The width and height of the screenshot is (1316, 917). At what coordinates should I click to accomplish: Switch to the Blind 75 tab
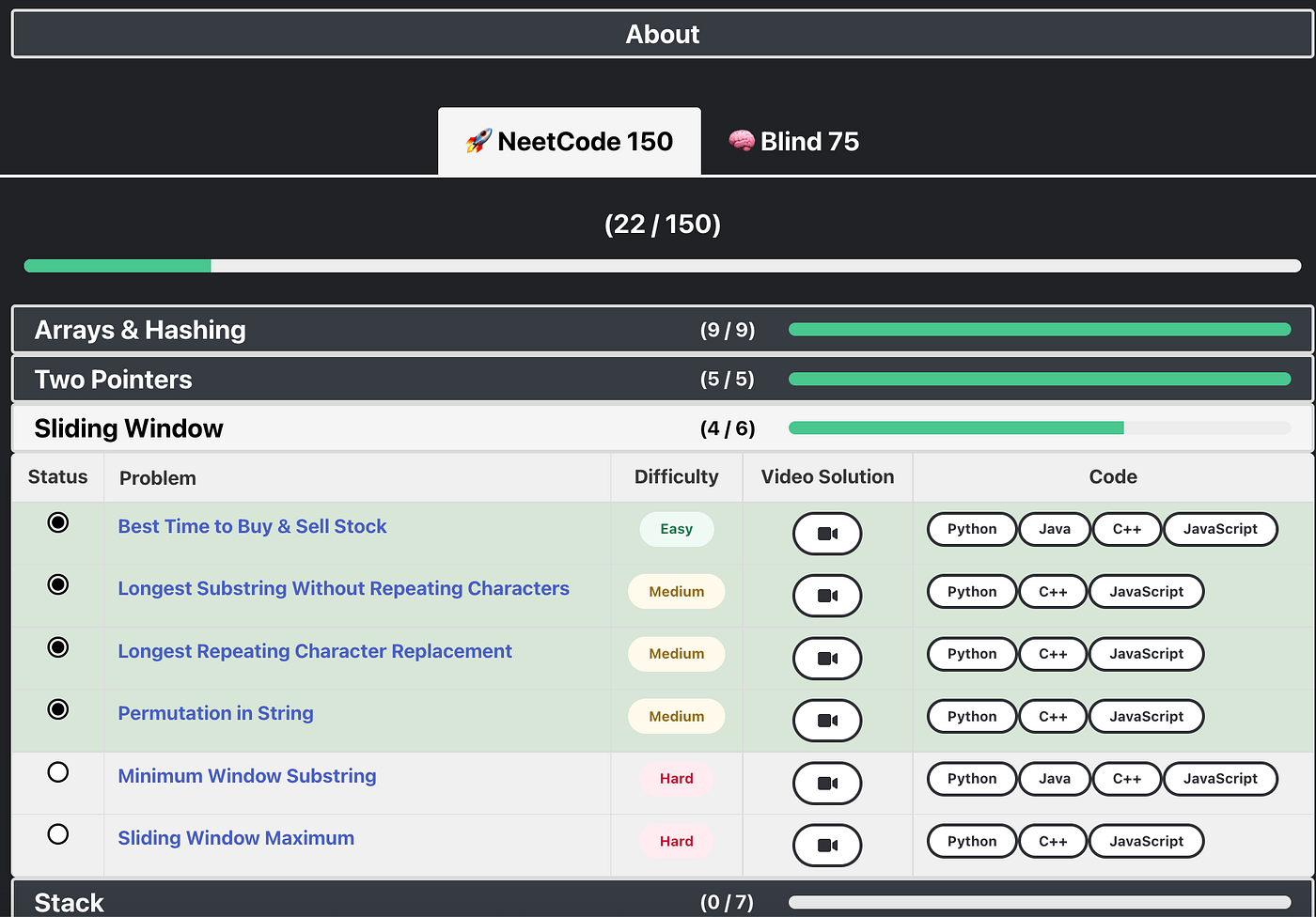[x=793, y=141]
